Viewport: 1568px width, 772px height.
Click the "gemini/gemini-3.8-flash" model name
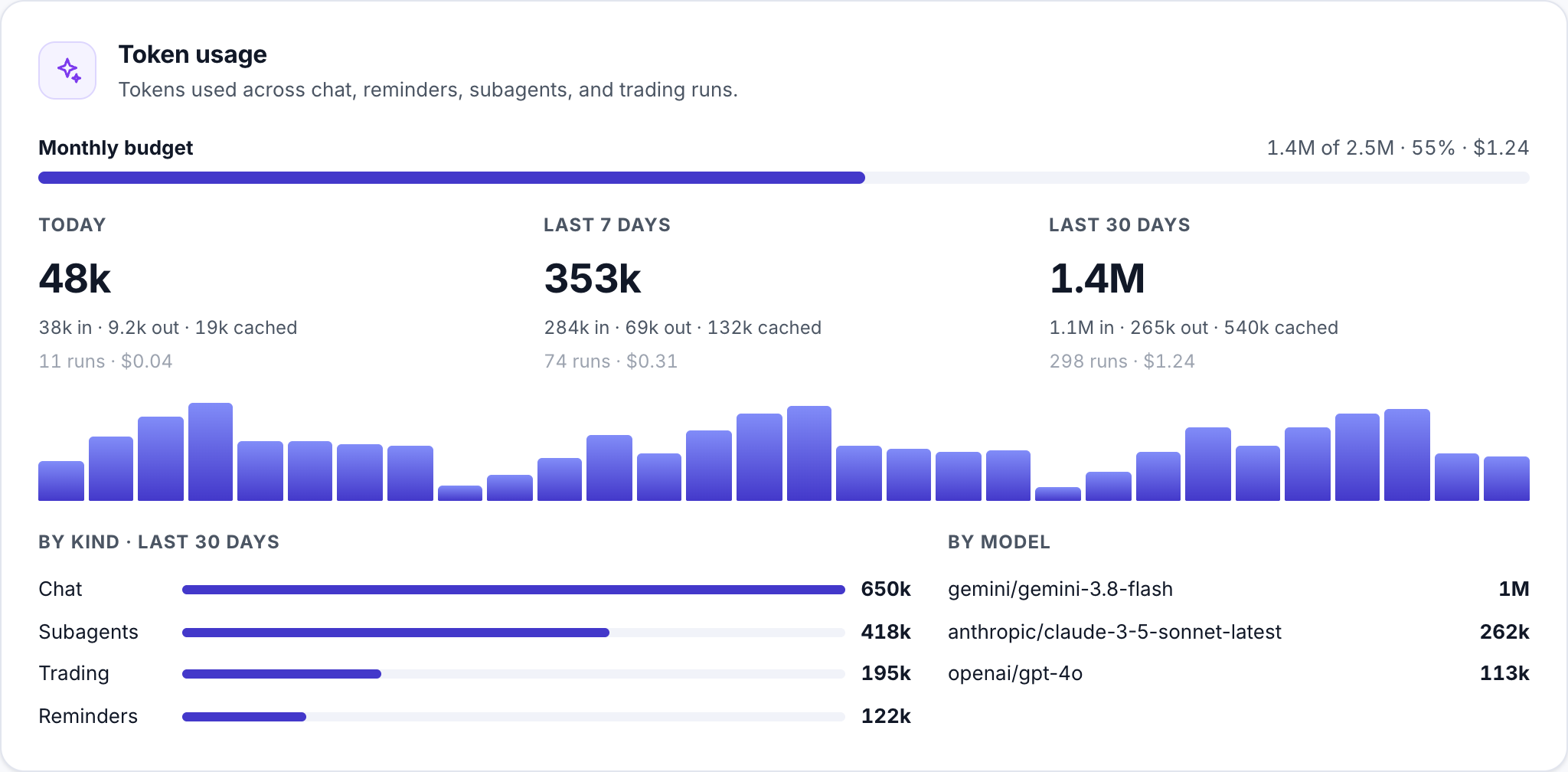click(x=1060, y=589)
